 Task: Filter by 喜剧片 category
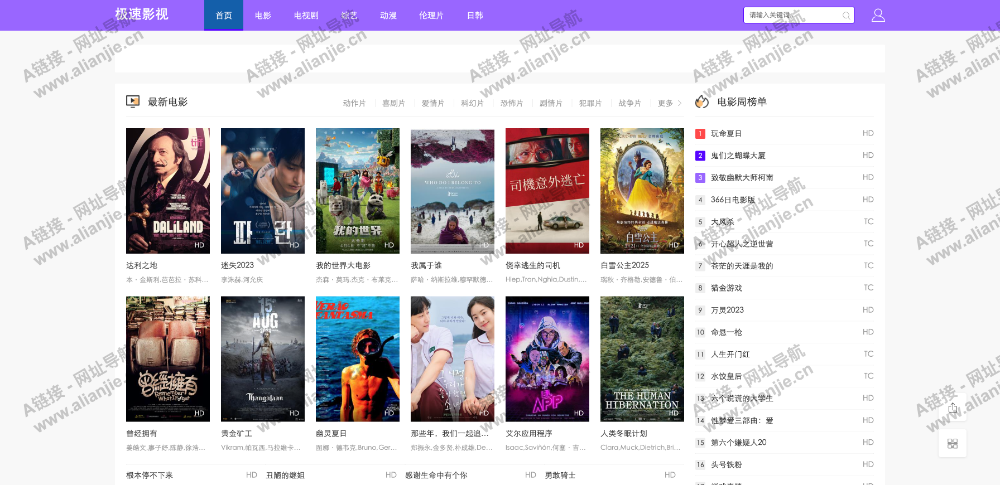tap(393, 103)
